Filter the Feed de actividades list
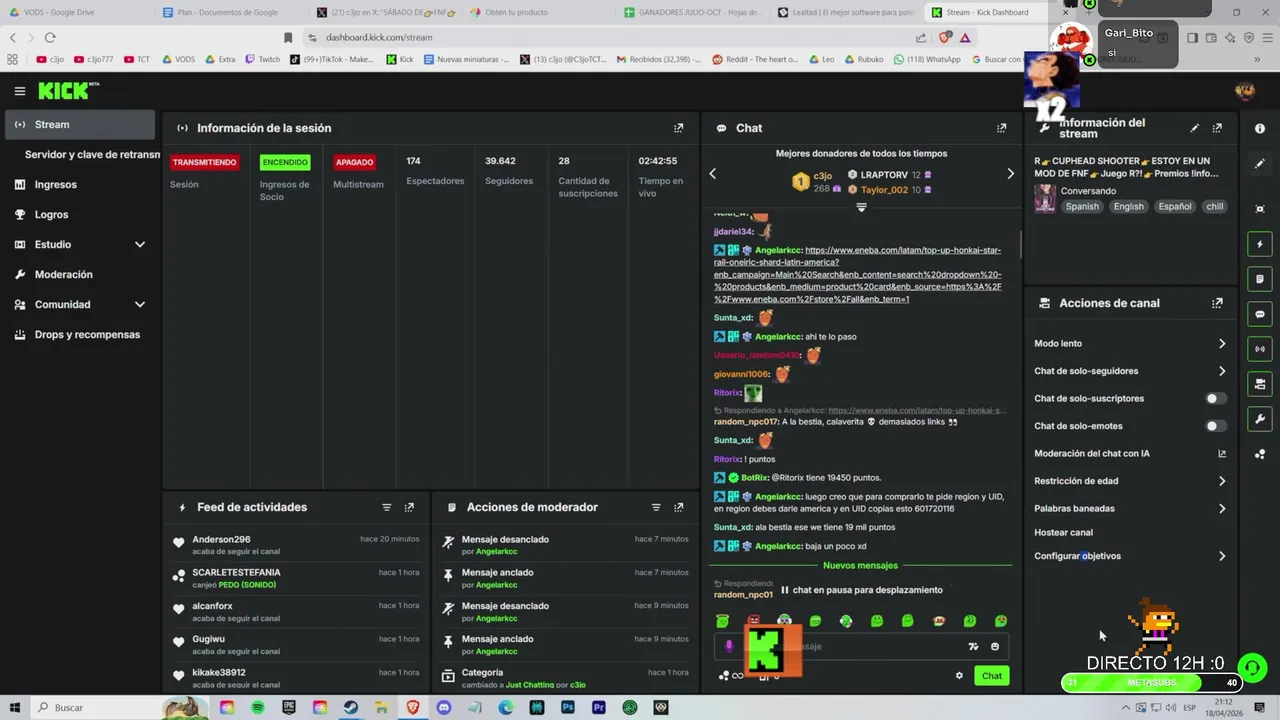 387,507
